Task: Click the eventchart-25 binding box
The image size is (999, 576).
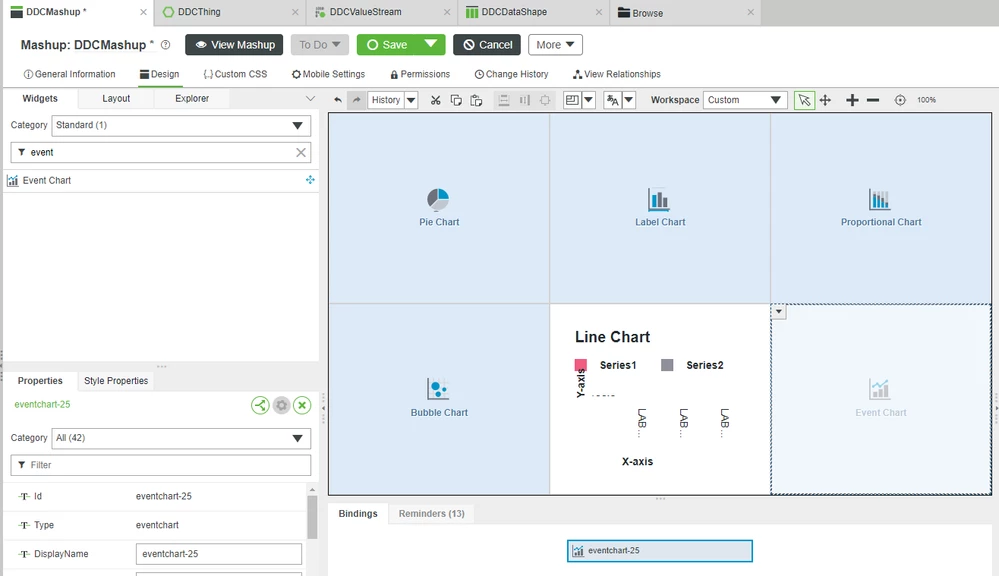Action: click(659, 551)
